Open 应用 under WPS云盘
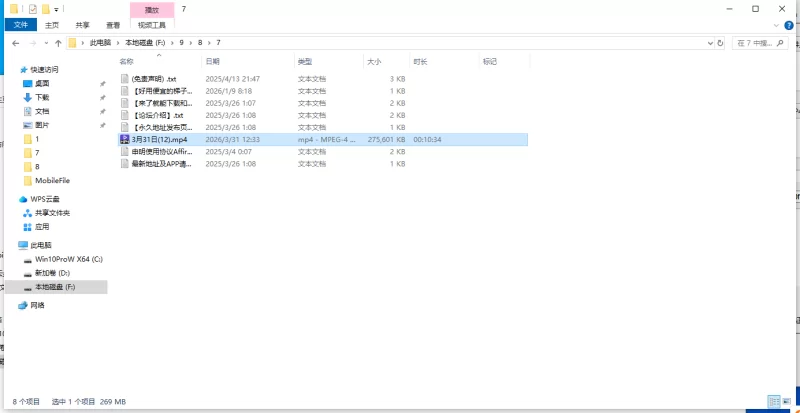800x413 pixels. pos(42,227)
